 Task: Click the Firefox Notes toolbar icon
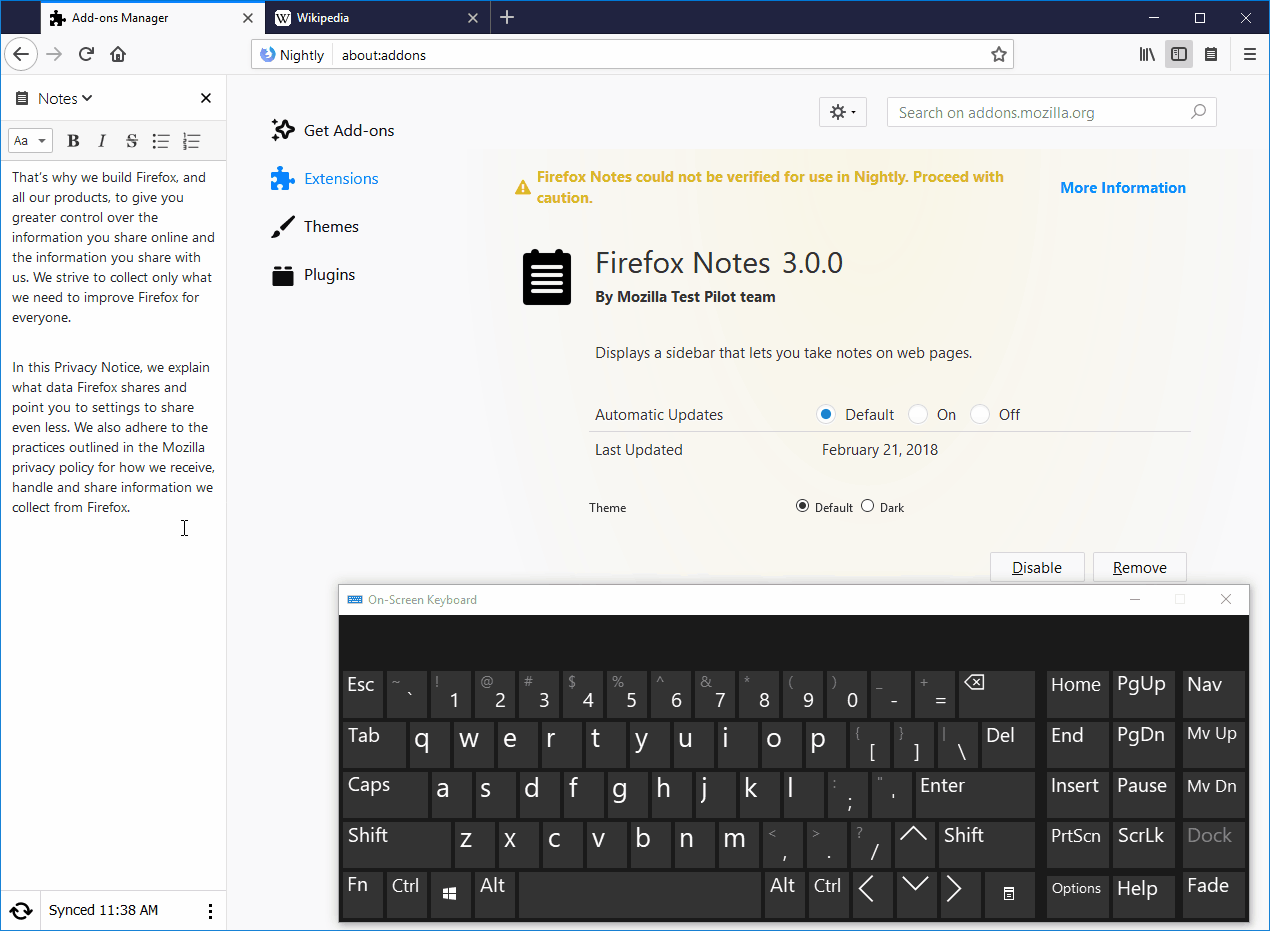1211,55
